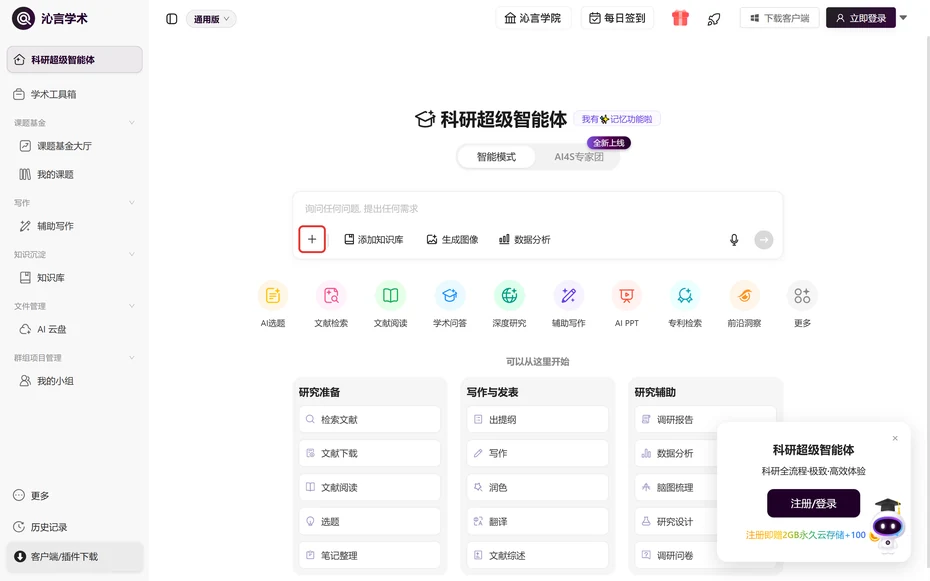Open the 通用版 version dropdown
930x581 pixels.
coord(211,19)
